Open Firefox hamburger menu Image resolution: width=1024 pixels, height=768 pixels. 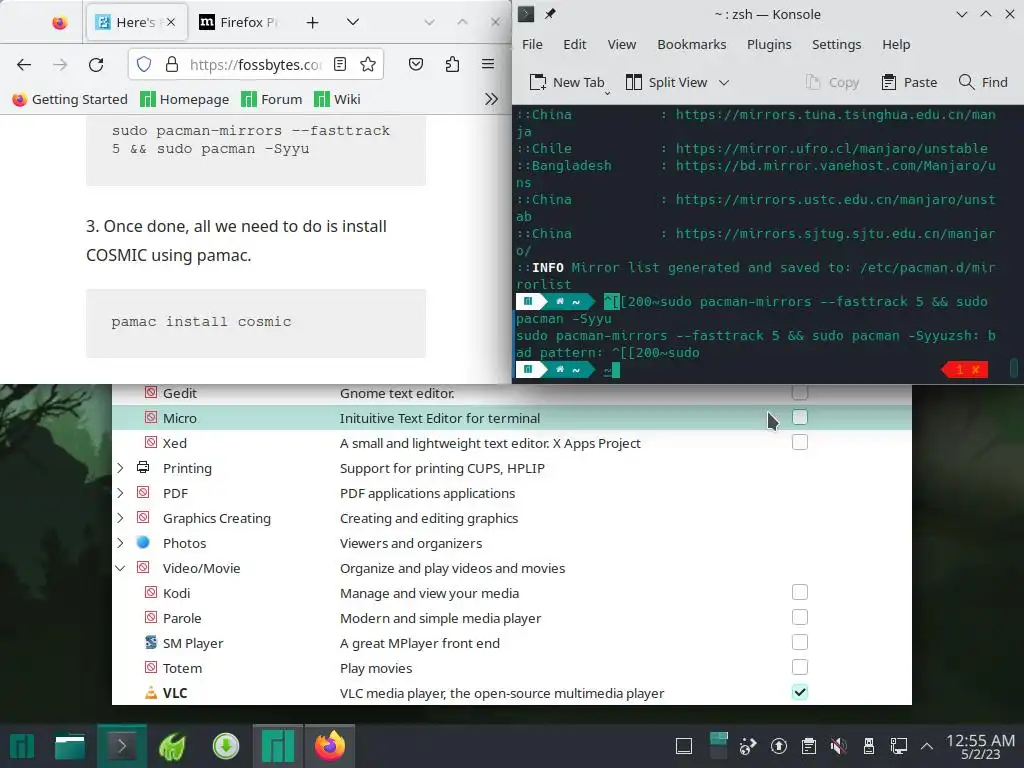point(488,64)
